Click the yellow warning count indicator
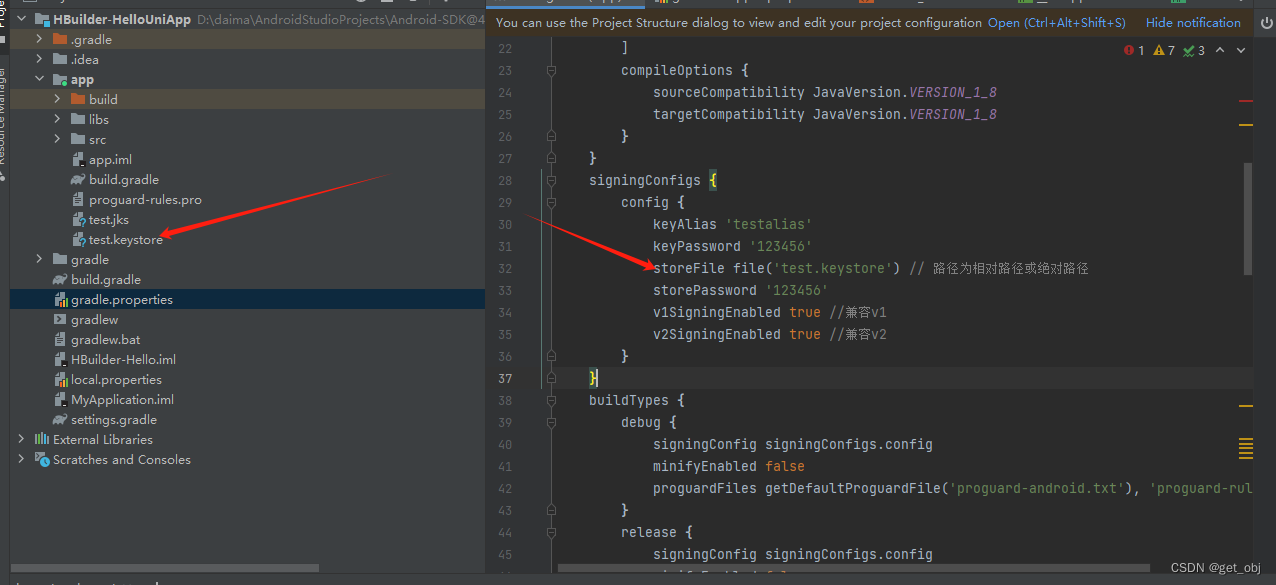1276x585 pixels. 1164,50
